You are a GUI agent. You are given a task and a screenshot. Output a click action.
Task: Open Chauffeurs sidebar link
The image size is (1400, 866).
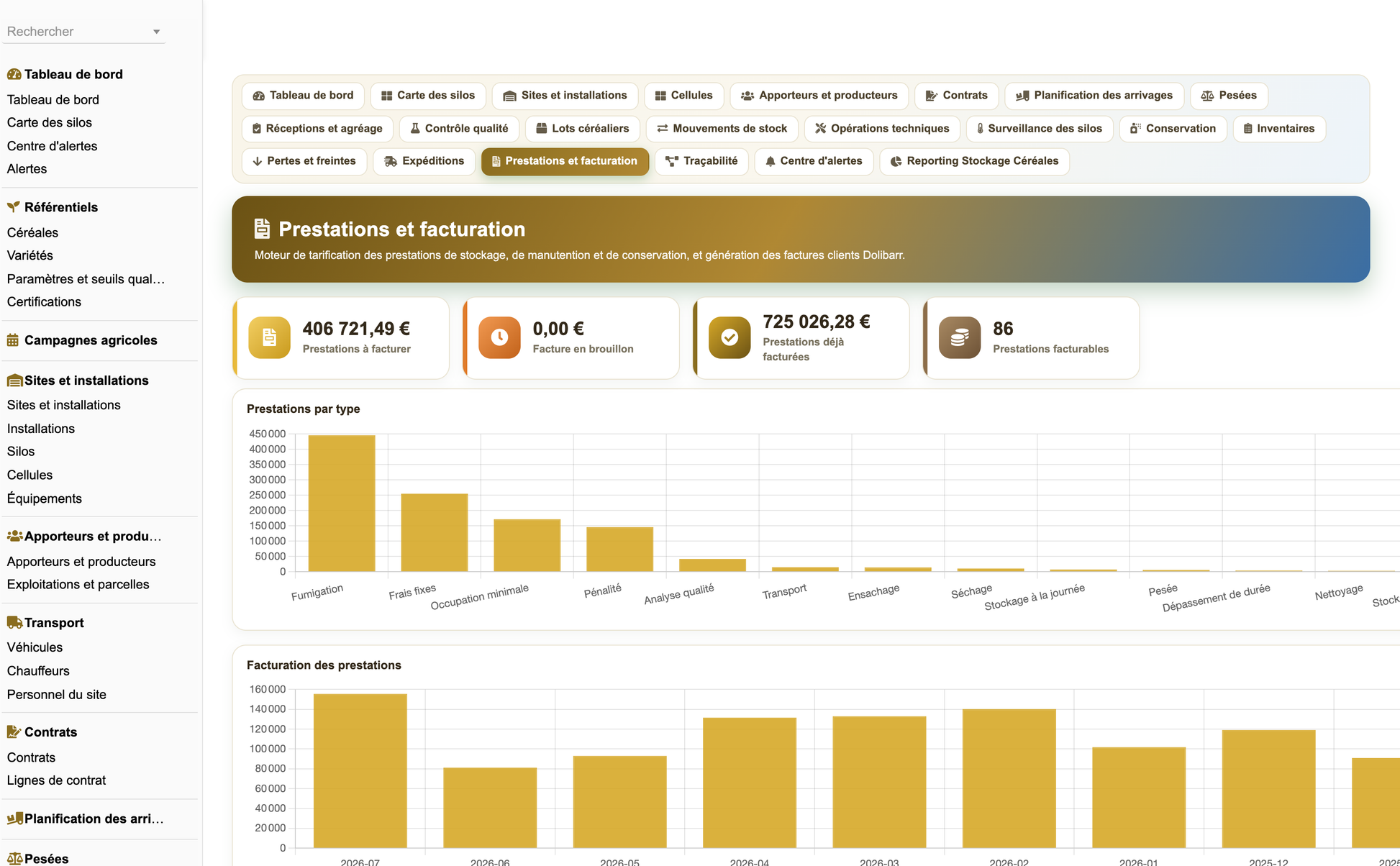point(38,671)
